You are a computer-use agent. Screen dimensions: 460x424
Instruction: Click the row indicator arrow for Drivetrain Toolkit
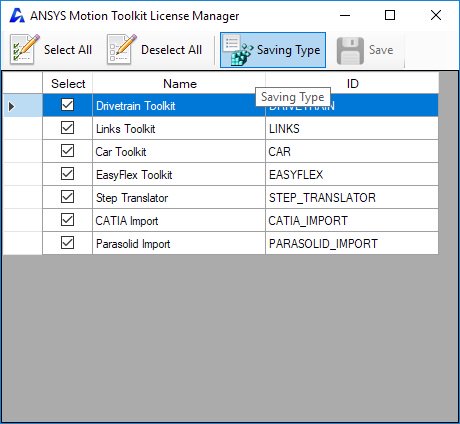pyautogui.click(x=12, y=106)
